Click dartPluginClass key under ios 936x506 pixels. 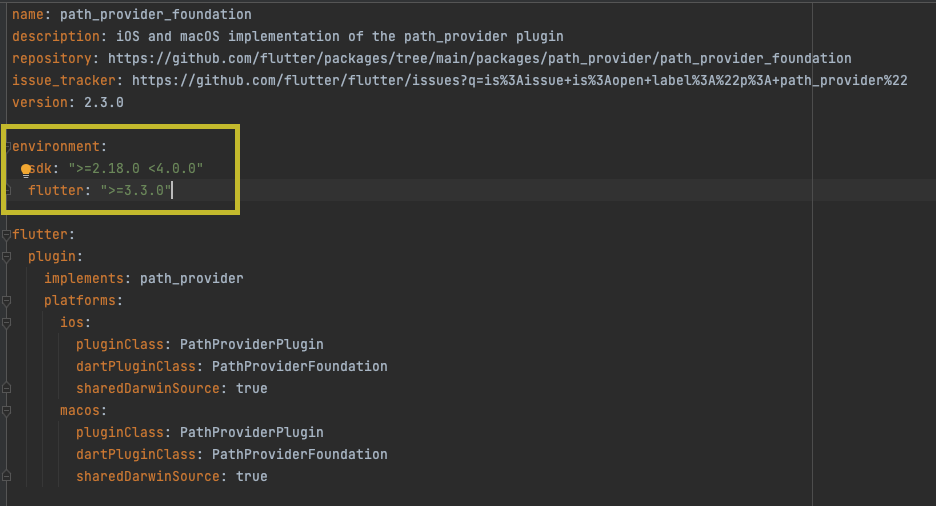pyautogui.click(x=136, y=366)
